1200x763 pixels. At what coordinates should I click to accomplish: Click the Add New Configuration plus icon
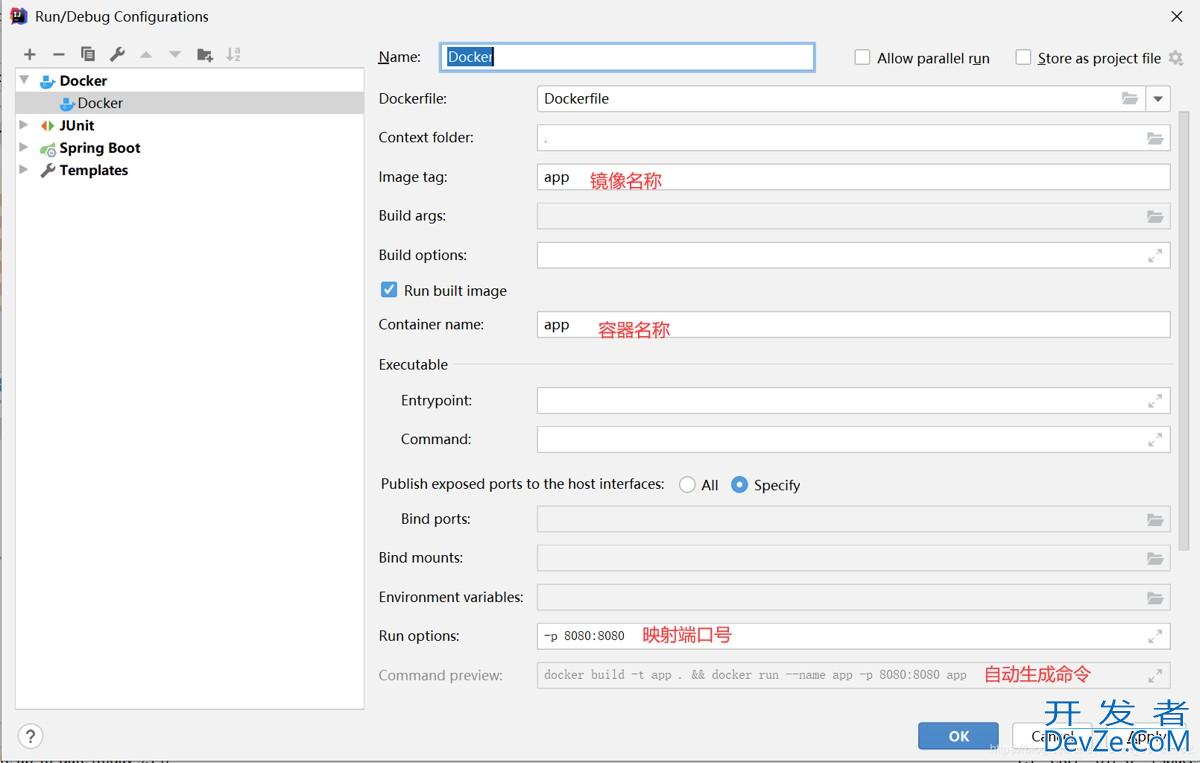[30, 55]
